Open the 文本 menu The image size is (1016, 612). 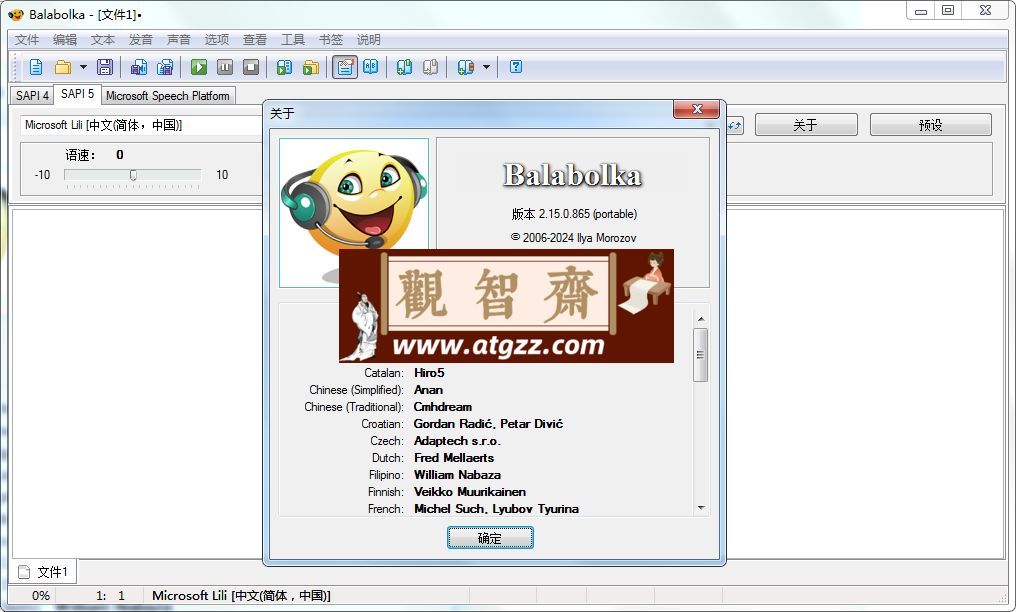click(102, 40)
